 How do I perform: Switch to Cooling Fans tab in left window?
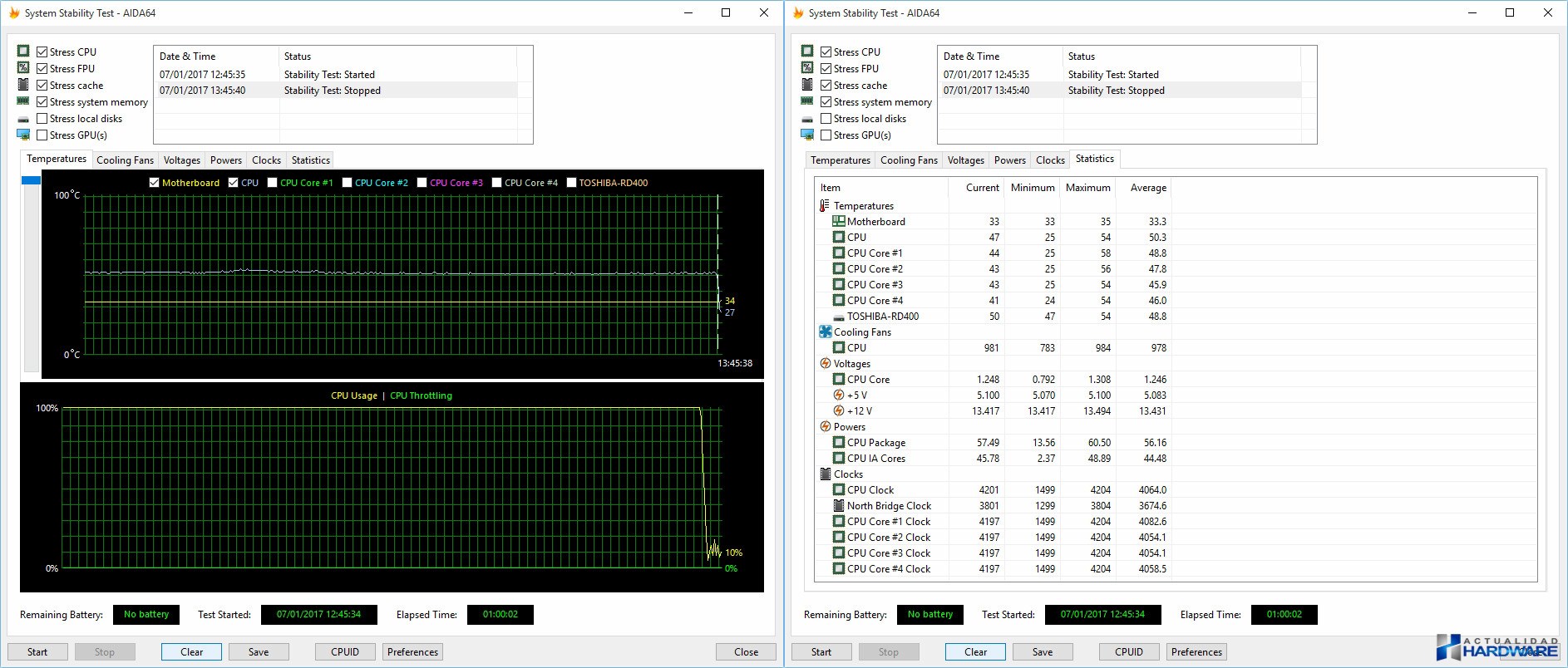(125, 160)
